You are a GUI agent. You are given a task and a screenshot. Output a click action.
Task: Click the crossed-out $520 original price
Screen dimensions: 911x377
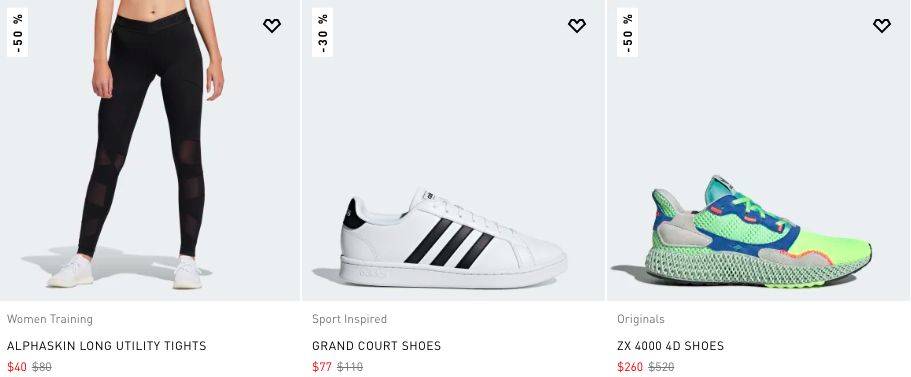(661, 367)
